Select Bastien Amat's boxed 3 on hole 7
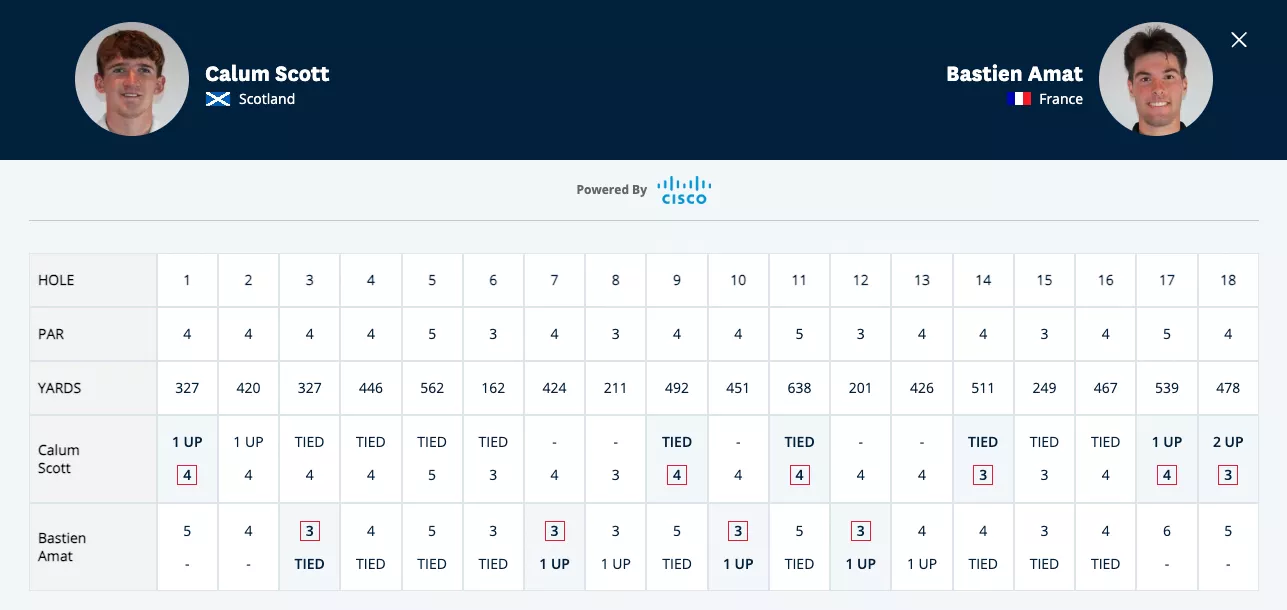 554,531
